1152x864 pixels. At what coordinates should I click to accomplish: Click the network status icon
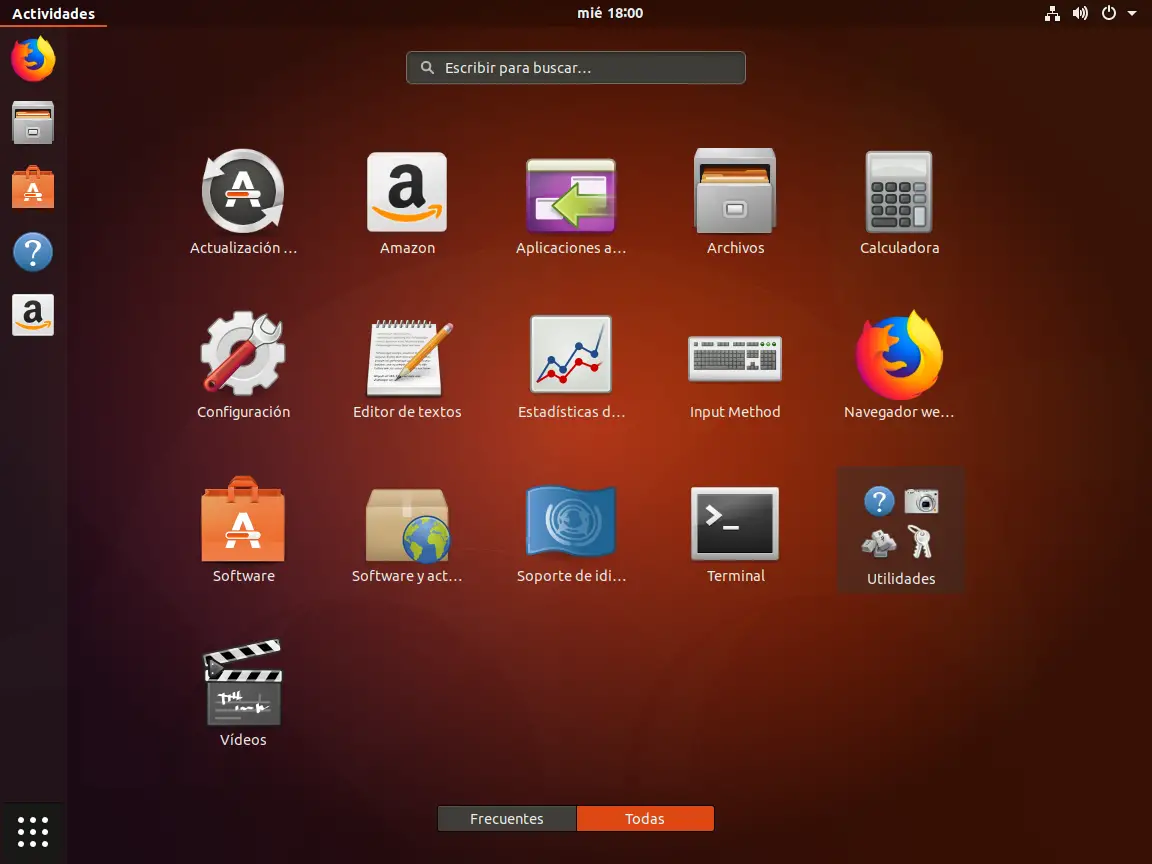[x=1052, y=13]
